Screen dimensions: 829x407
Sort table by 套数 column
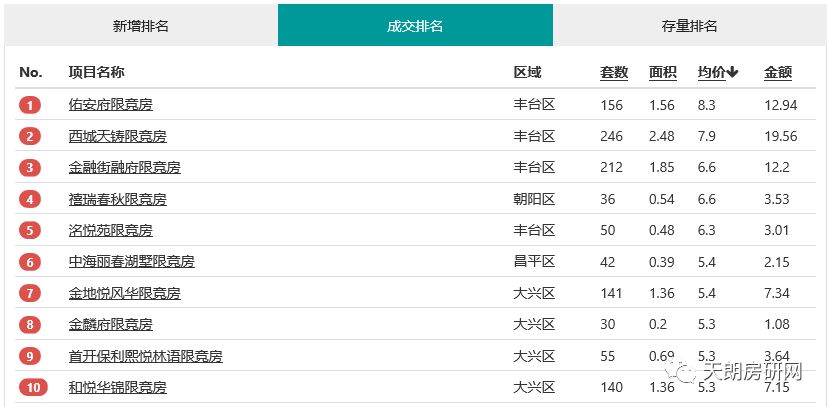tap(614, 72)
